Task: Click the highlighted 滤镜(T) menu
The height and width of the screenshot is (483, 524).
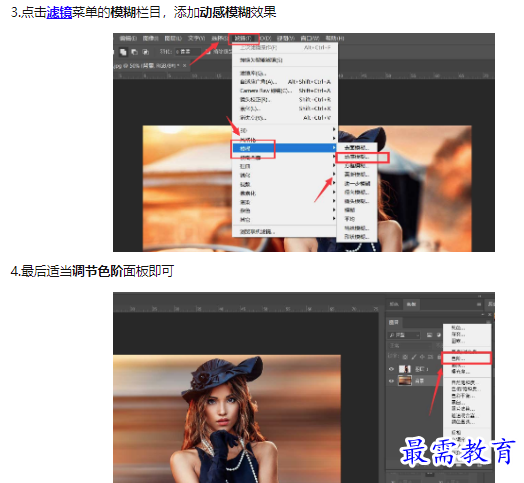Action: point(243,39)
